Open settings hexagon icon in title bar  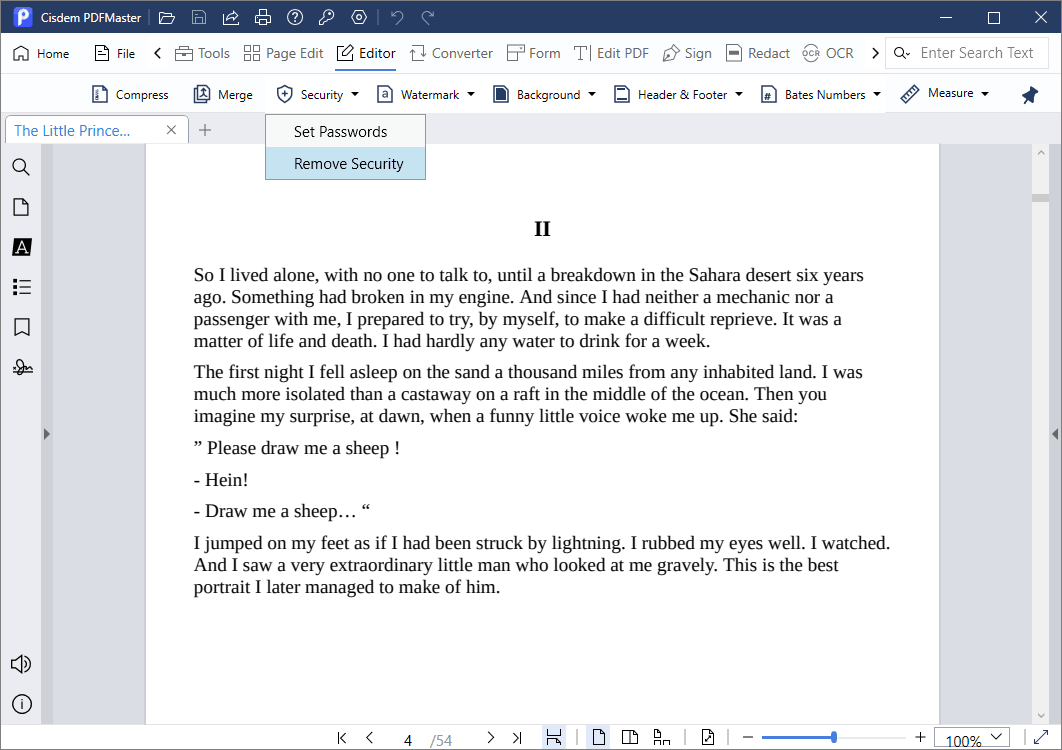(x=359, y=18)
